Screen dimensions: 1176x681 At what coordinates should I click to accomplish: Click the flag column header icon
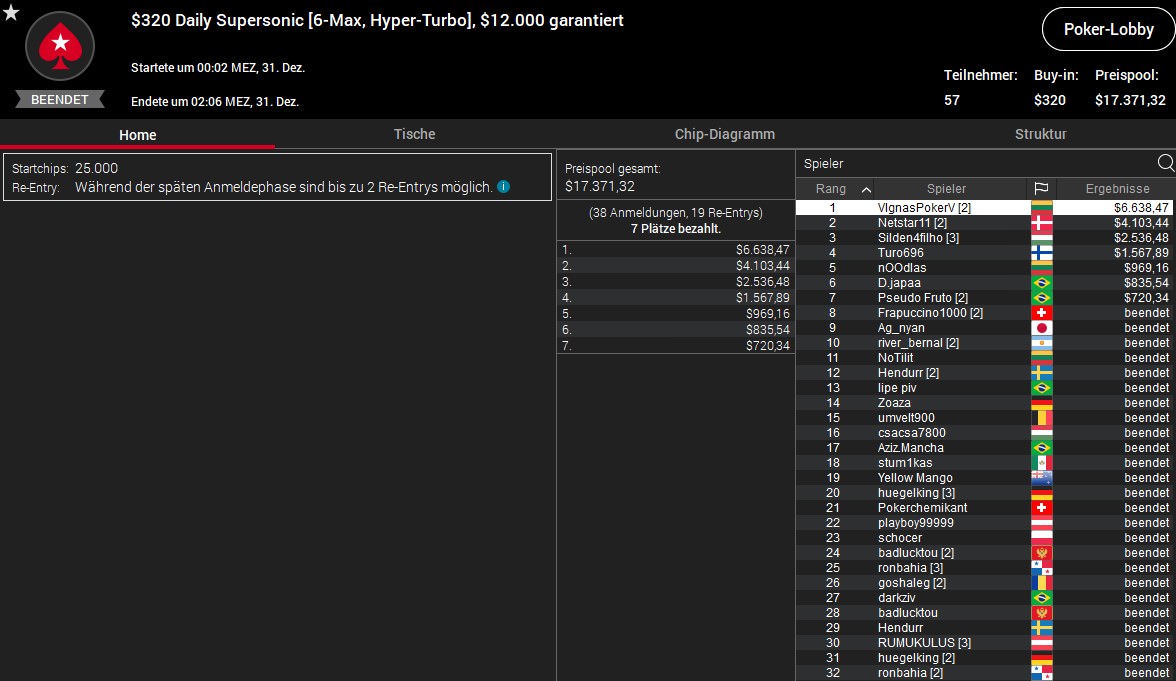pyautogui.click(x=1041, y=189)
